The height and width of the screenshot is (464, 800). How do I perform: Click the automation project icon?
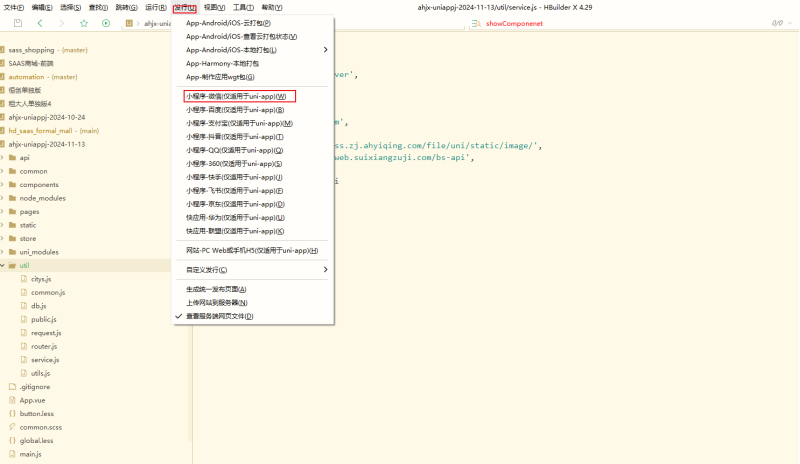pos(3,77)
